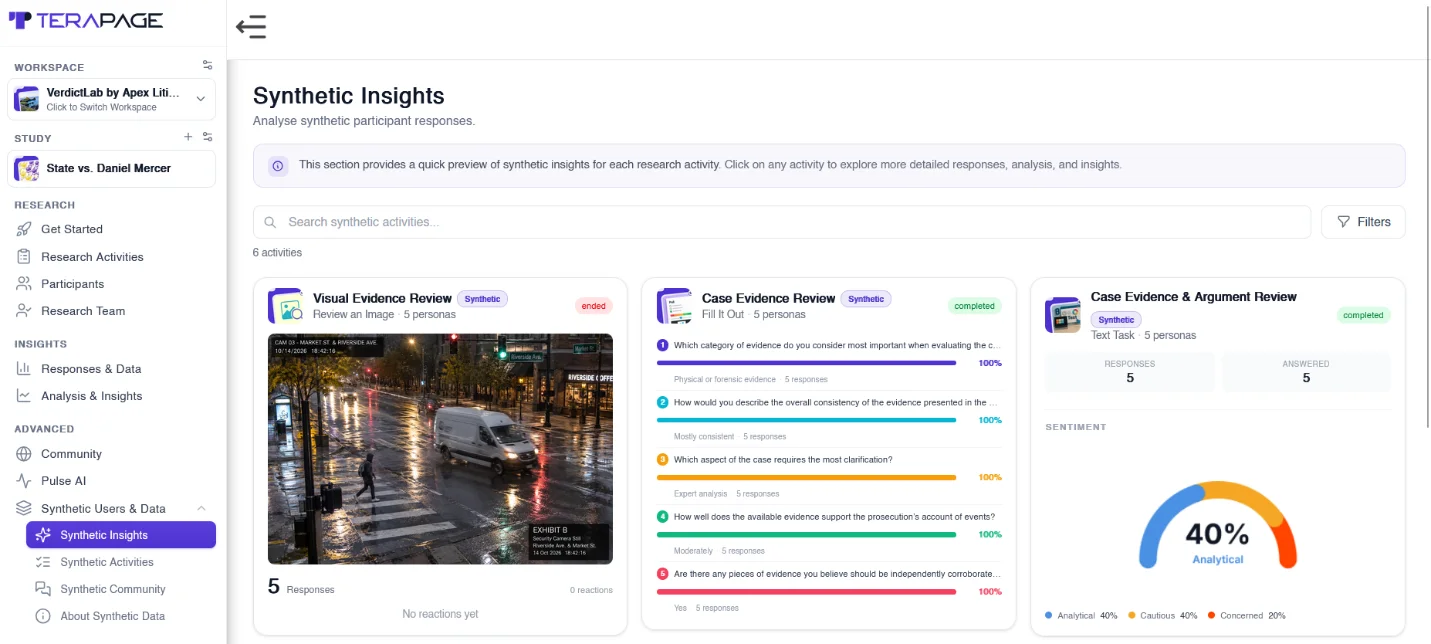Click the Case Evidence & Argument Review activity icon
Viewport: 1431px width, 644px height.
pyautogui.click(x=1063, y=314)
